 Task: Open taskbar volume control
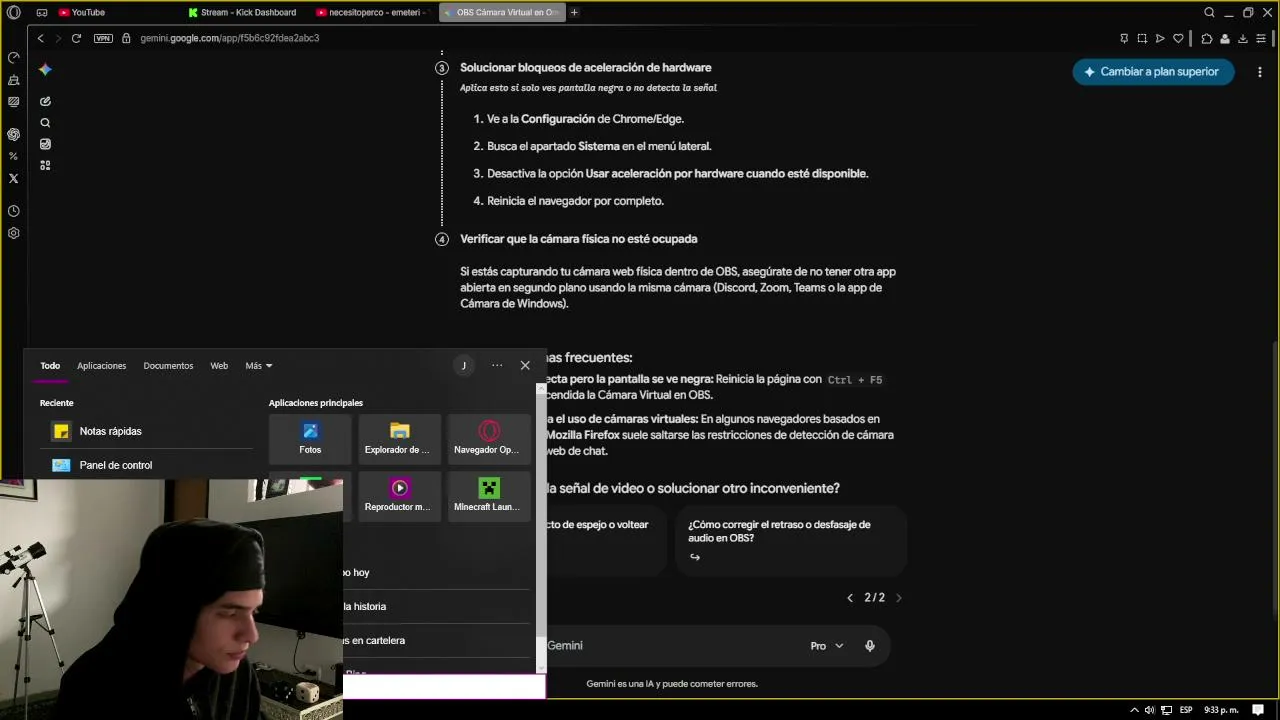coord(1149,710)
